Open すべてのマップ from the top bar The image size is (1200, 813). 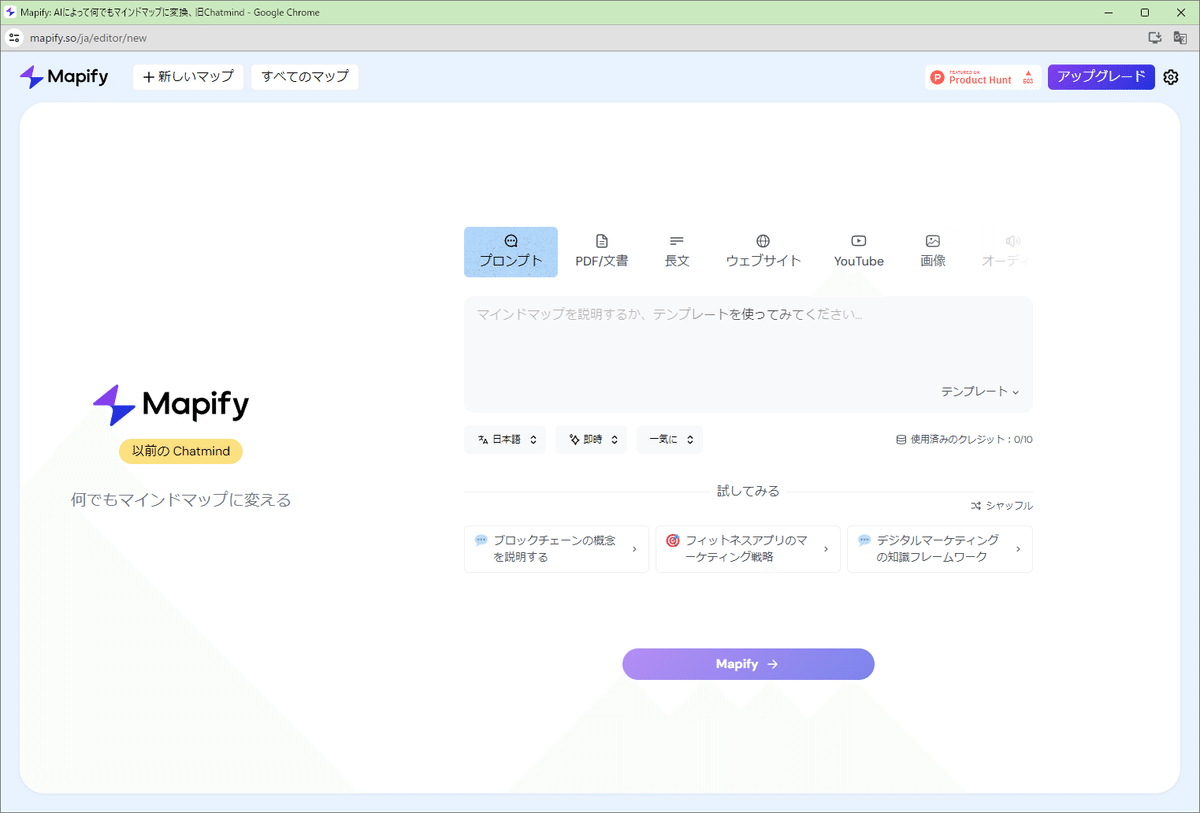pyautogui.click(x=302, y=76)
